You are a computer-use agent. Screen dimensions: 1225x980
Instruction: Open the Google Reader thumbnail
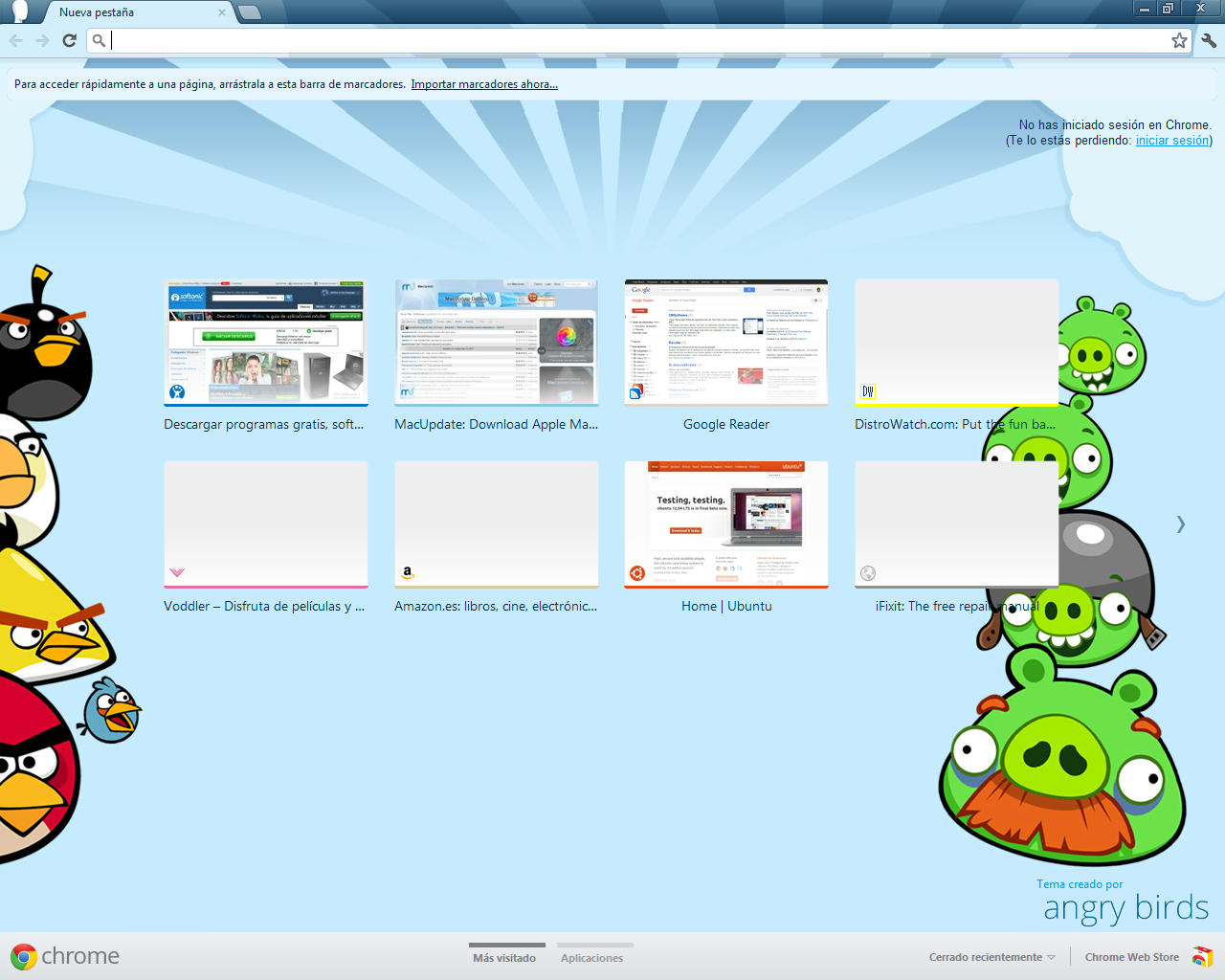point(726,343)
